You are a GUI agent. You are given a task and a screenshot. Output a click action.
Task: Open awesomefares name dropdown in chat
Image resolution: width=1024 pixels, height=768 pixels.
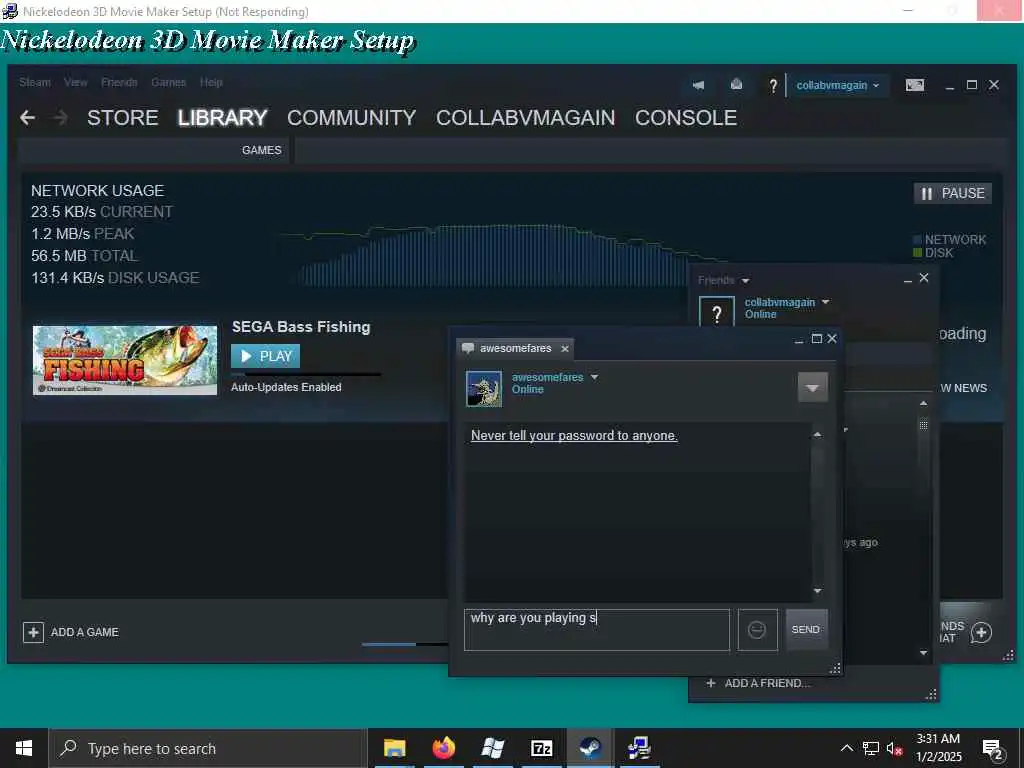tap(594, 377)
